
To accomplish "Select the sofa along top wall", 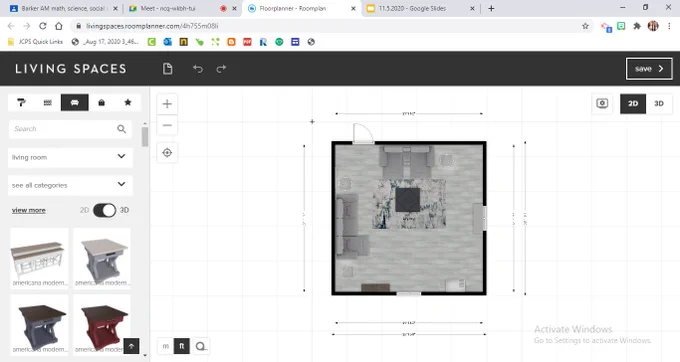I will coord(407,161).
